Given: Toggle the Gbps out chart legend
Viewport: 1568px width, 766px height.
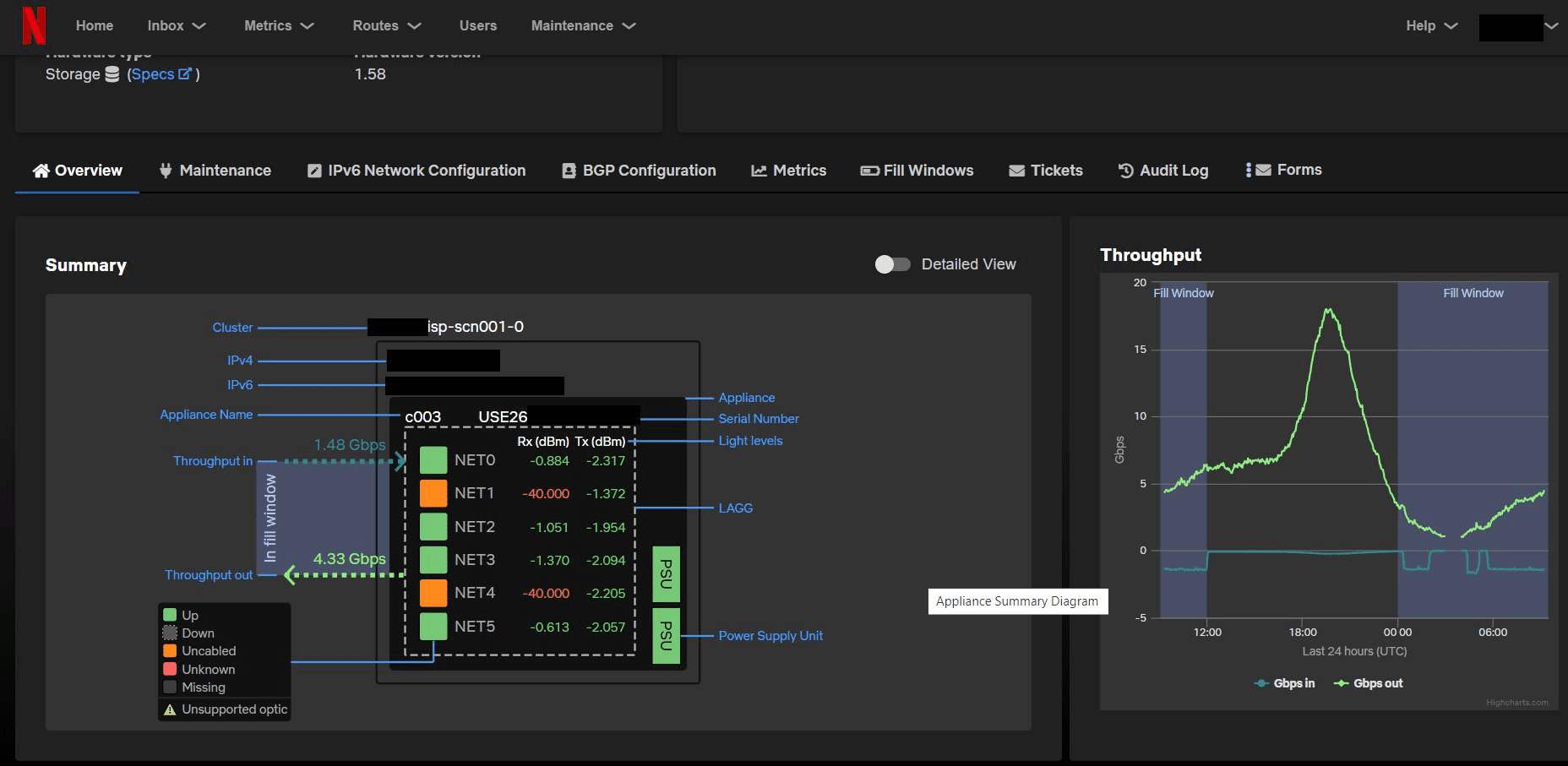Looking at the screenshot, I should 1369,683.
